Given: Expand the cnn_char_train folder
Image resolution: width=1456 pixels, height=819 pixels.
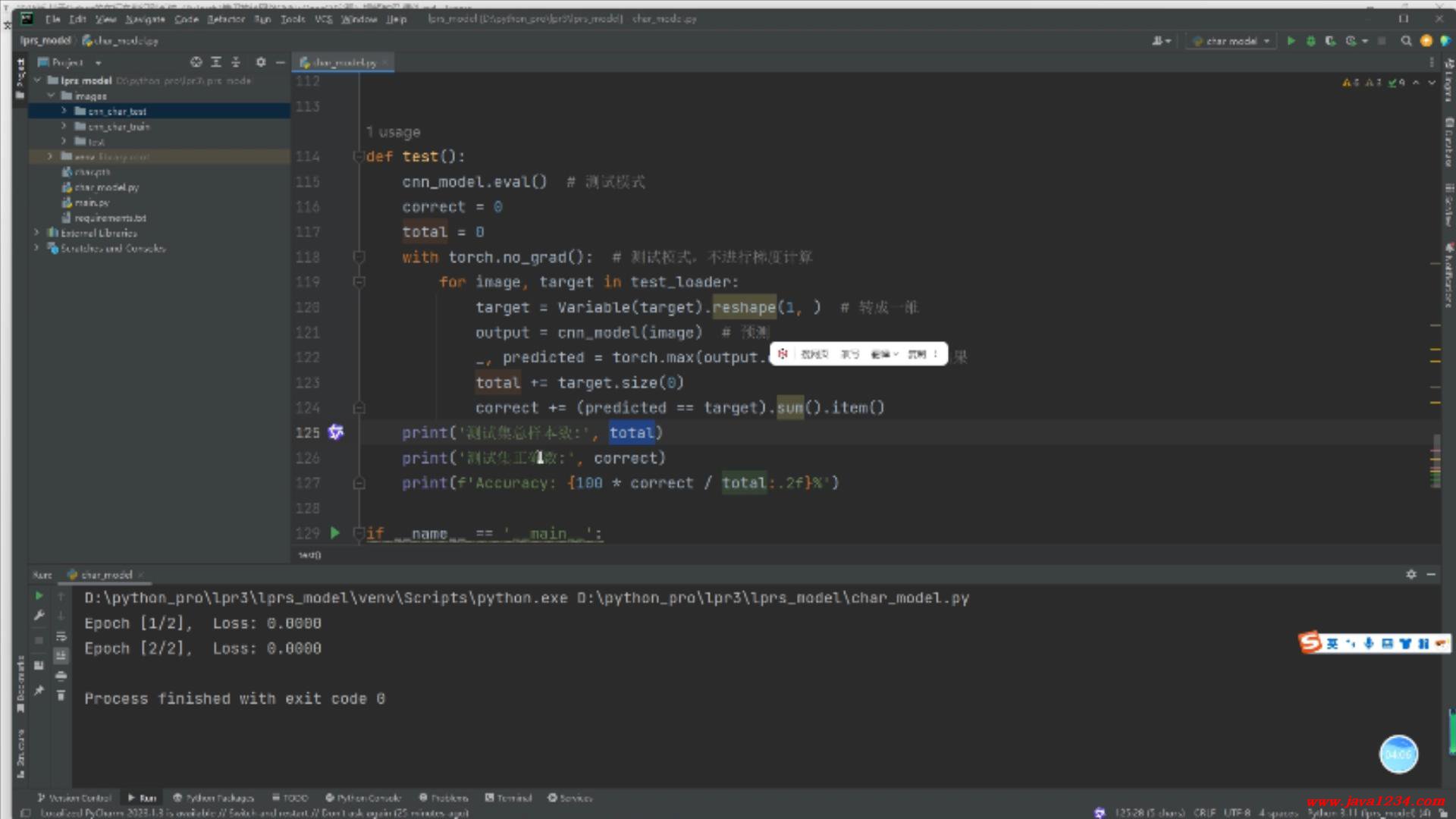Looking at the screenshot, I should point(64,127).
